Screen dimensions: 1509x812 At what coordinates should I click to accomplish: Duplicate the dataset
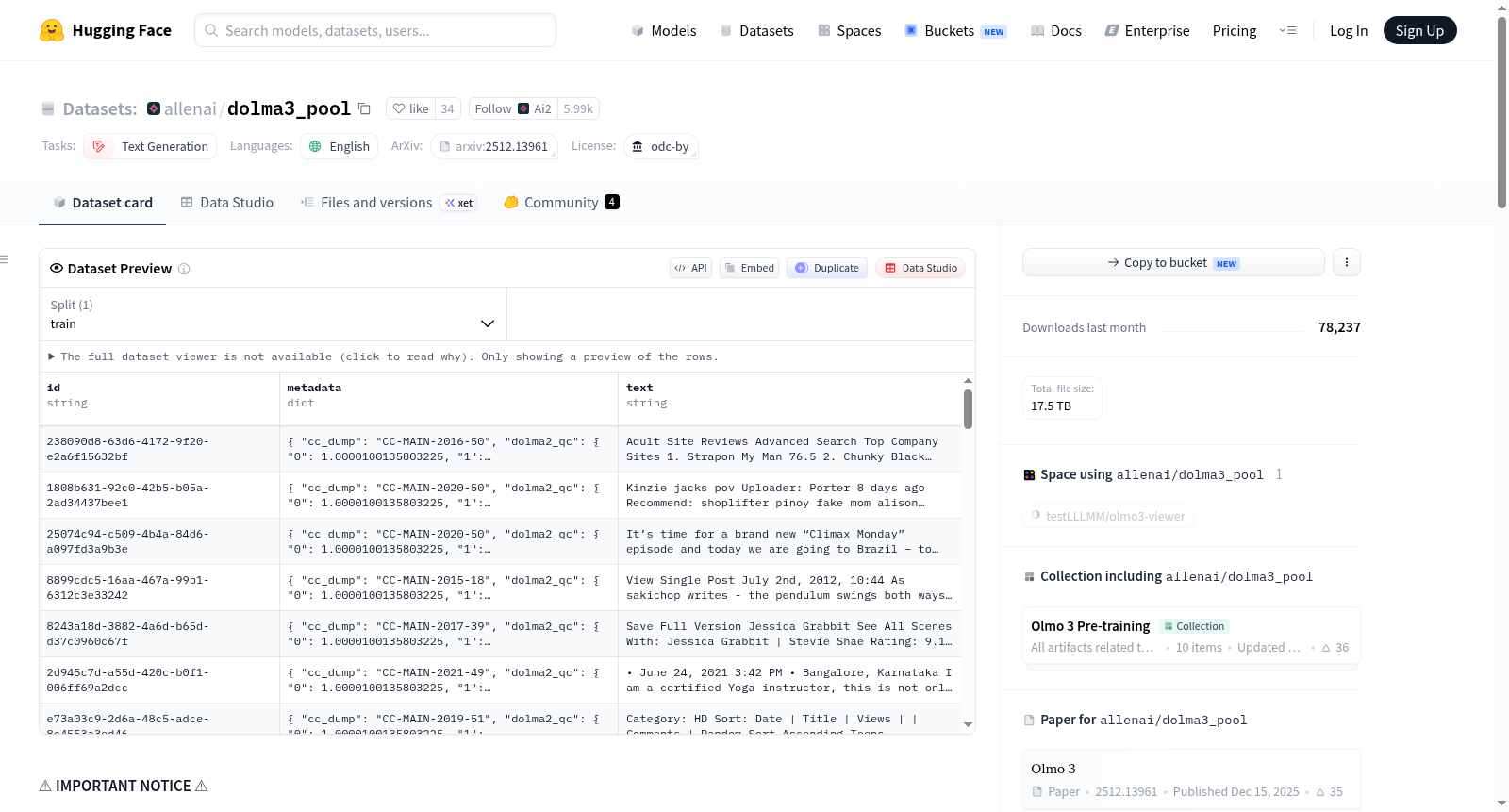[827, 268]
